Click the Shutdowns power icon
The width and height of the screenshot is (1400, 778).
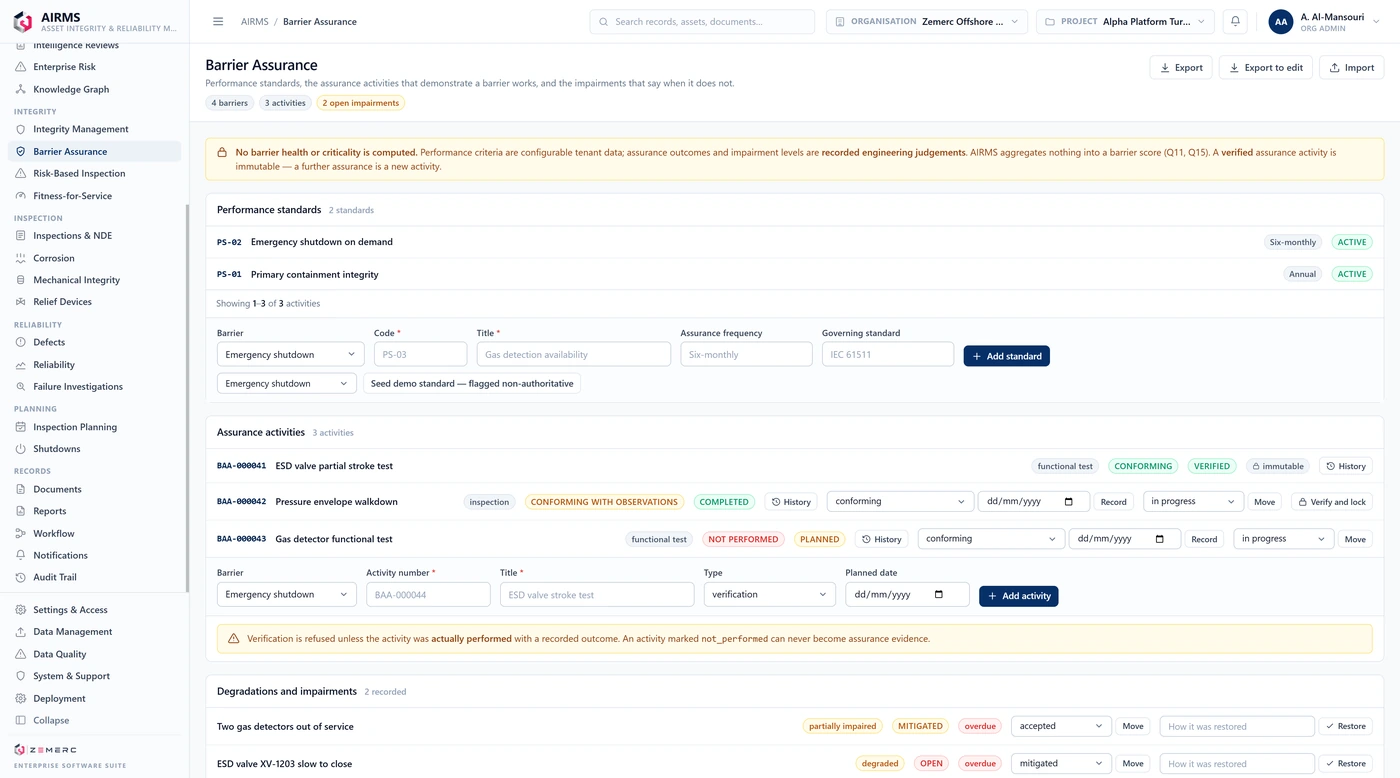coord(21,449)
